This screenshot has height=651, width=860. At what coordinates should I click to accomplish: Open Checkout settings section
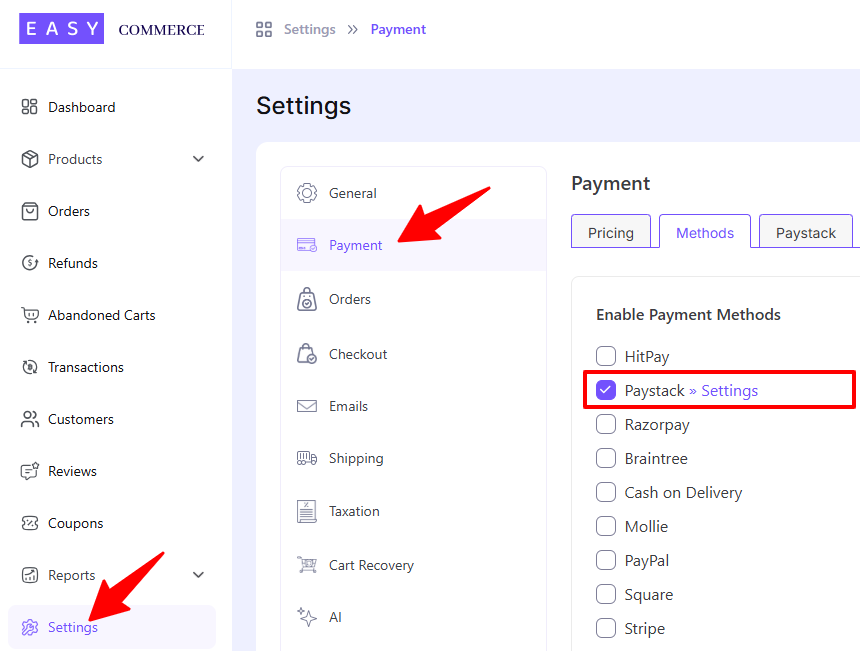(x=414, y=354)
